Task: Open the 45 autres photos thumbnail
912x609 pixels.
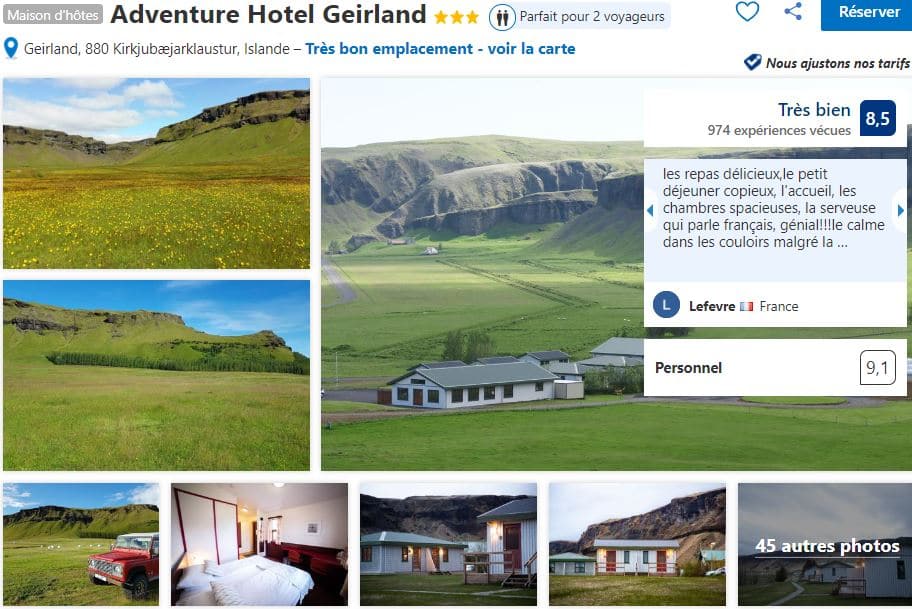Action: pos(825,545)
